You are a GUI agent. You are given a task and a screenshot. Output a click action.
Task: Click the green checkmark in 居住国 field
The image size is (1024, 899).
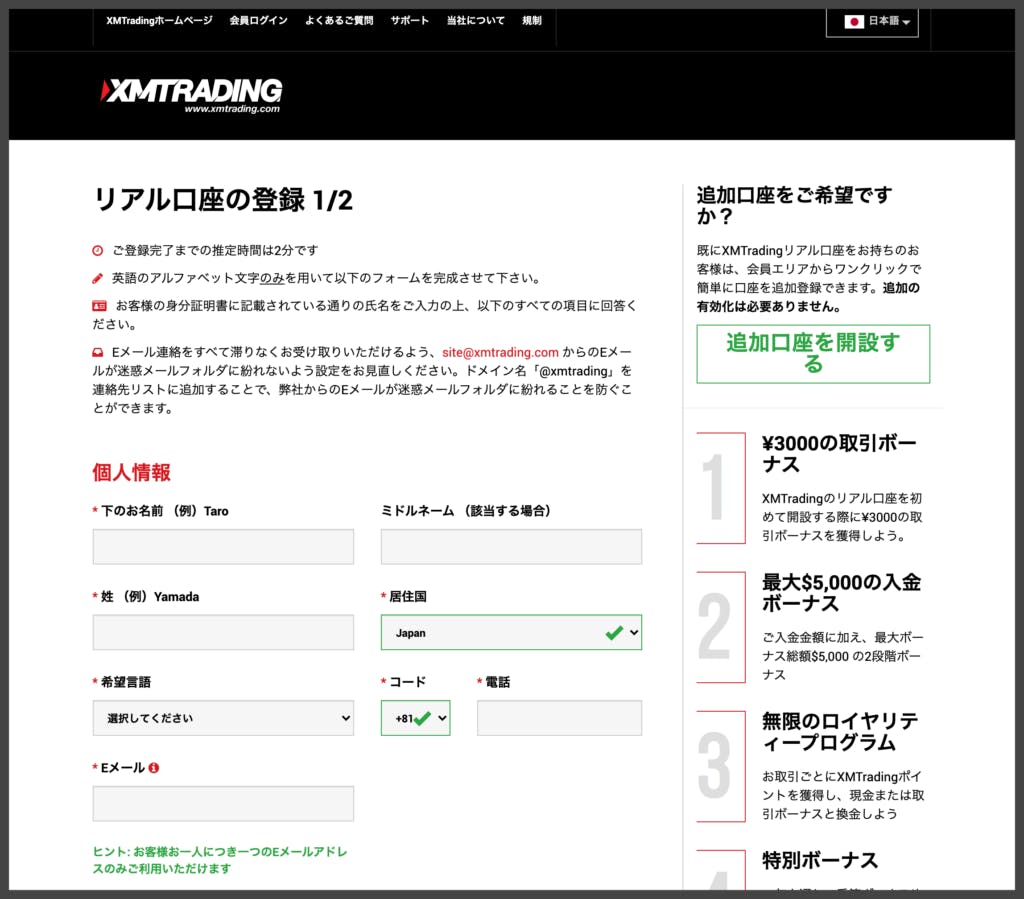click(x=614, y=633)
